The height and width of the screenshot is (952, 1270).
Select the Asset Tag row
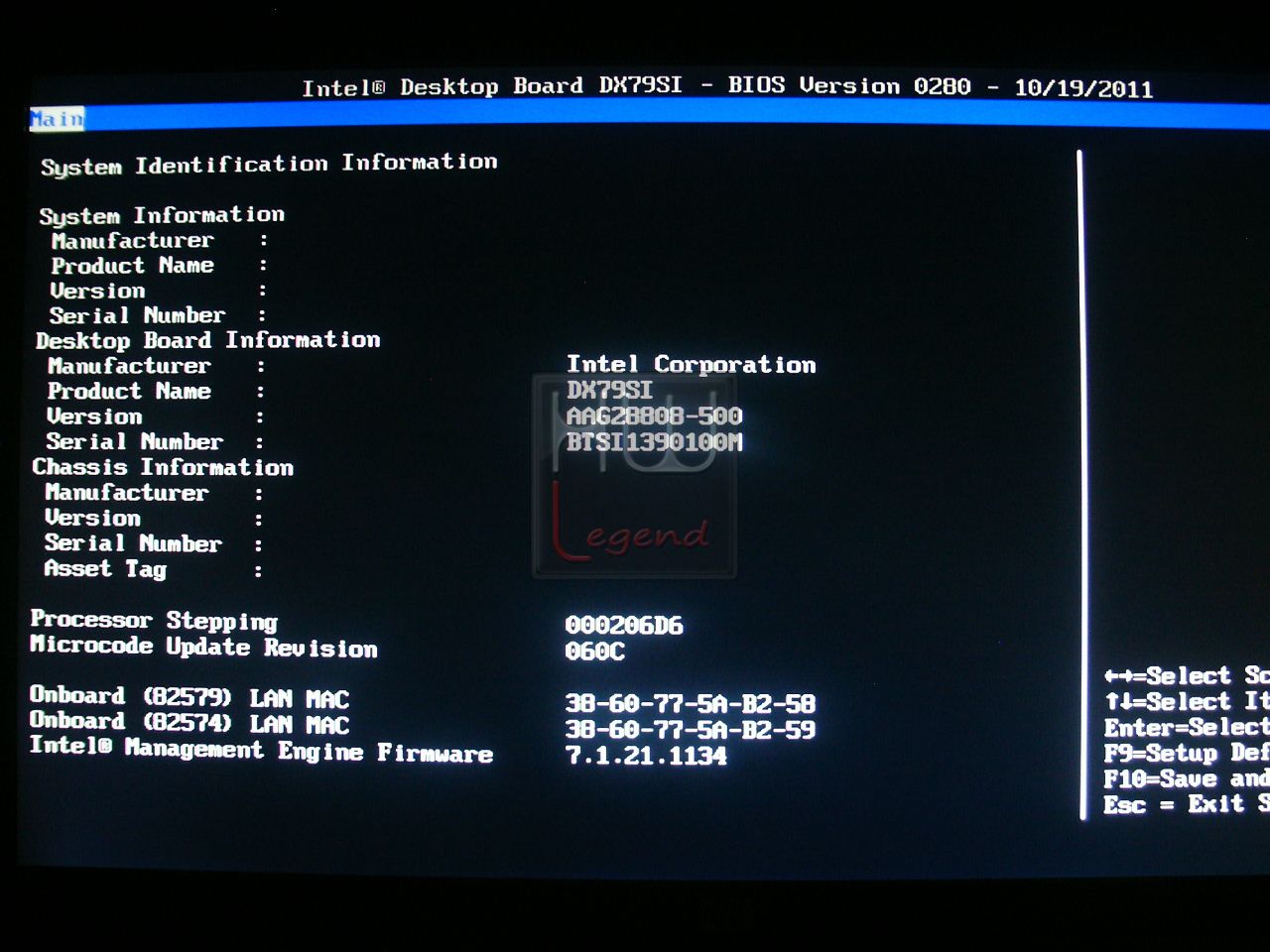[x=154, y=570]
